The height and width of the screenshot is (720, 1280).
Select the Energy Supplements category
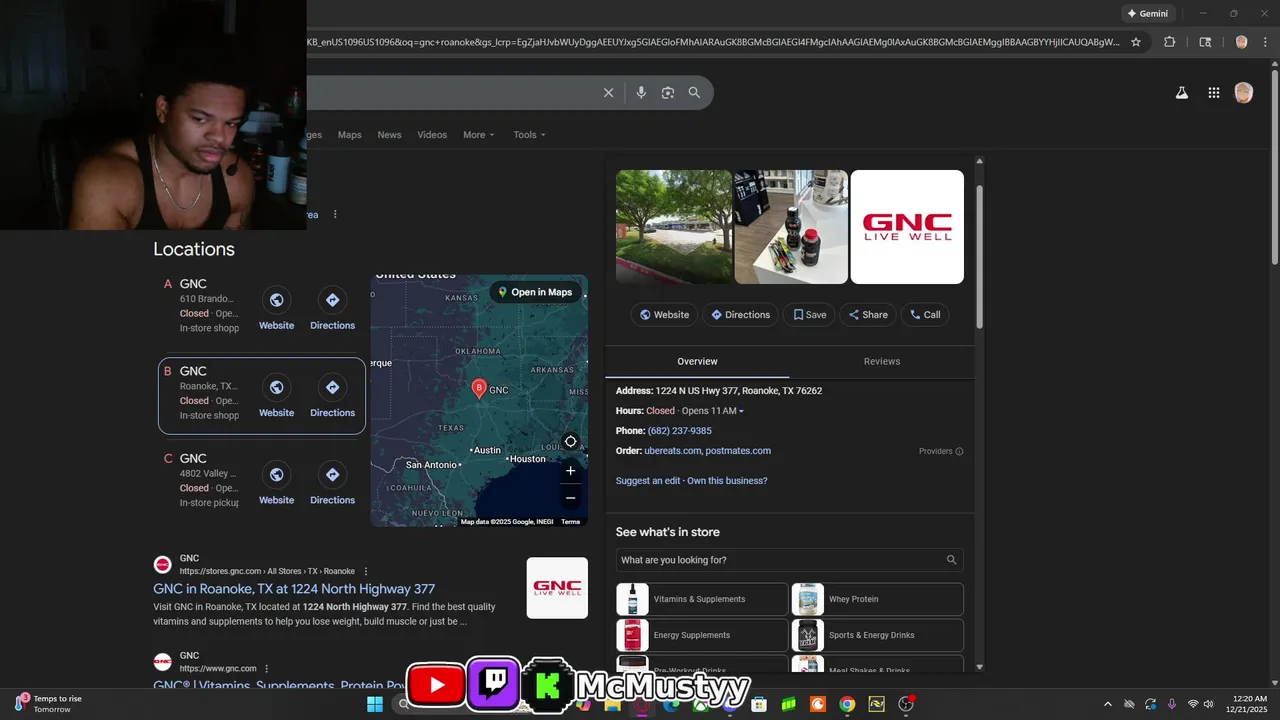702,635
